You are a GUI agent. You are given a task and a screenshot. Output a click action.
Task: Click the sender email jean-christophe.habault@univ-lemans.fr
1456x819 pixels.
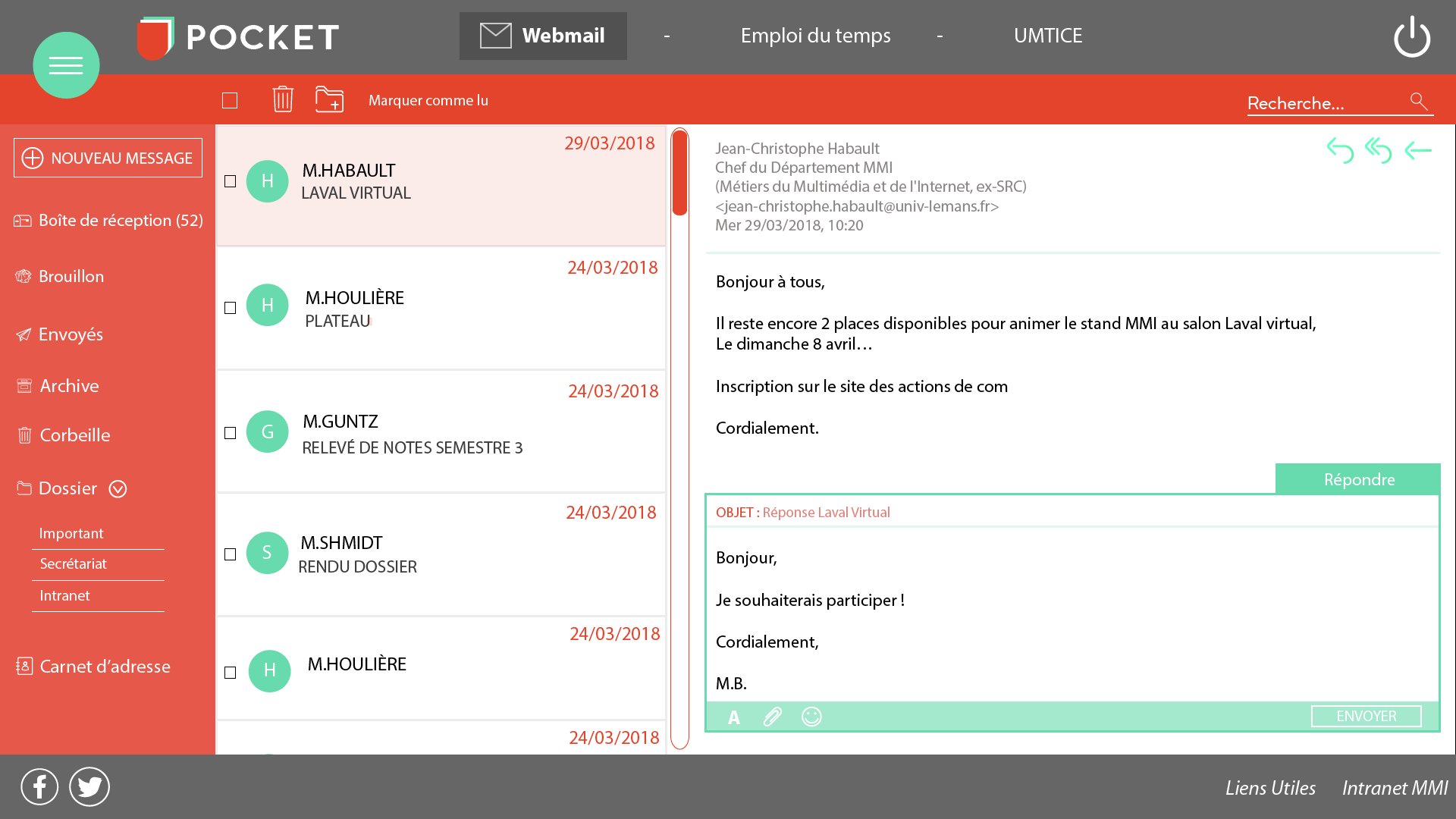pyautogui.click(x=857, y=206)
